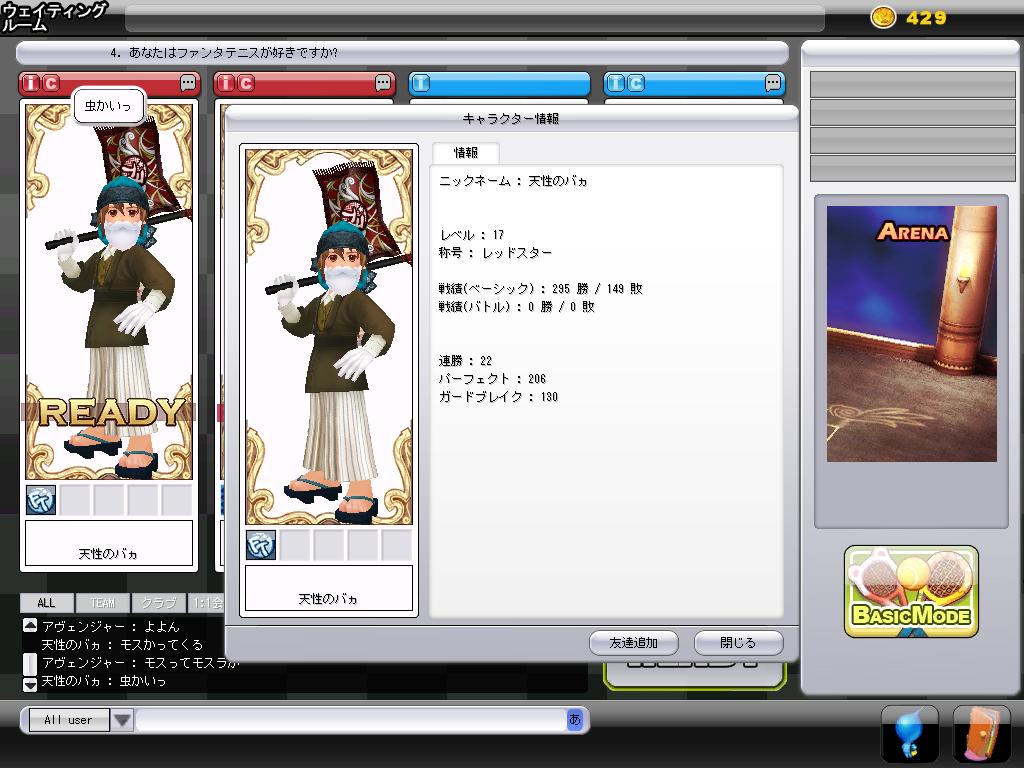
Task: Click the blue balloon character icon
Action: tap(909, 733)
